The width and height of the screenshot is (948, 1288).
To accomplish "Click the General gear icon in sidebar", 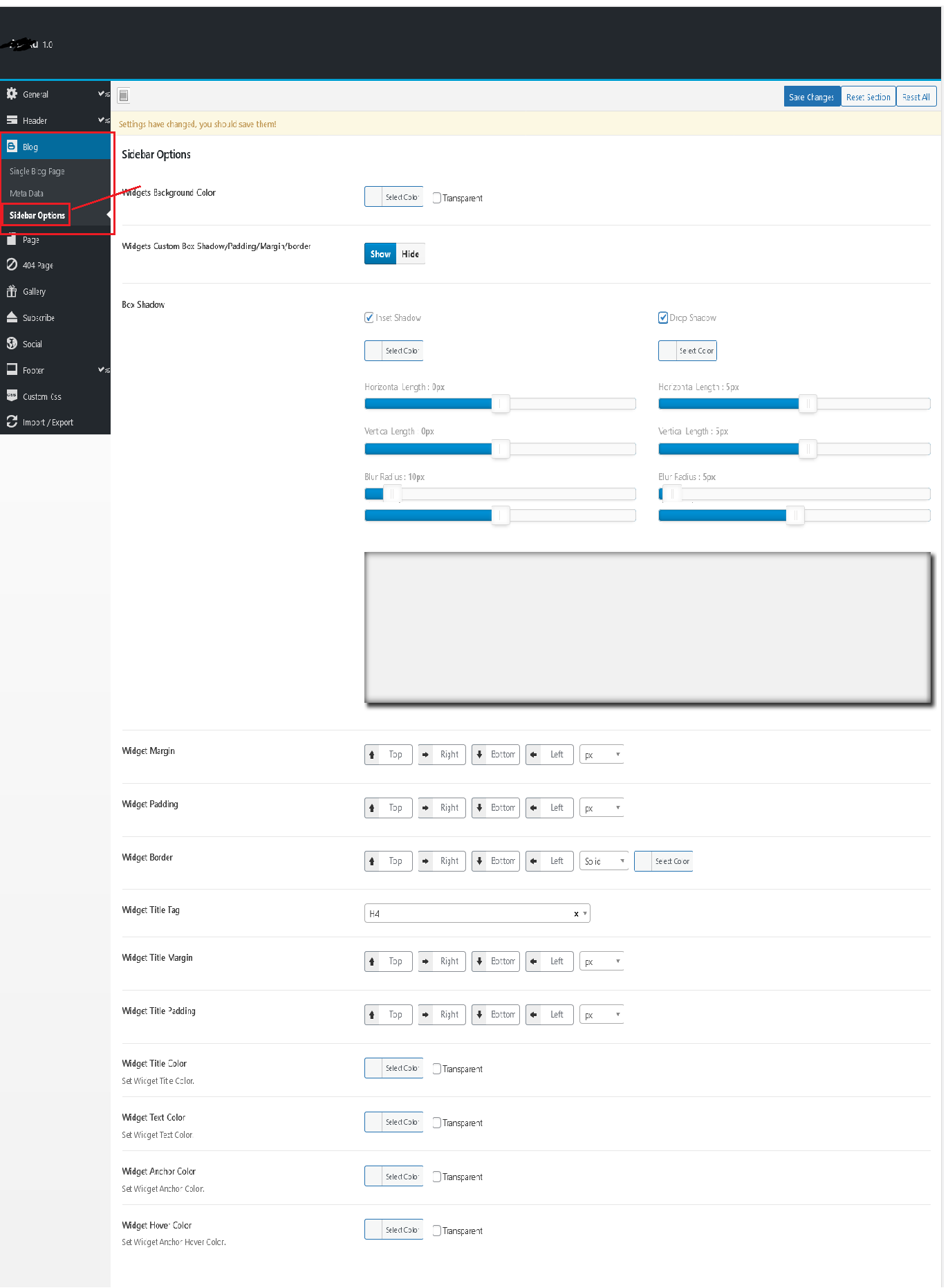I will tap(12, 93).
